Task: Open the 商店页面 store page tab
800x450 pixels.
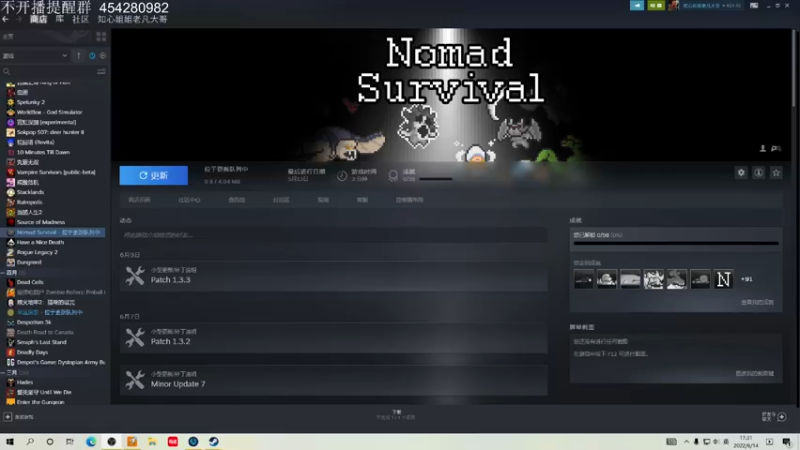Action: 139,200
